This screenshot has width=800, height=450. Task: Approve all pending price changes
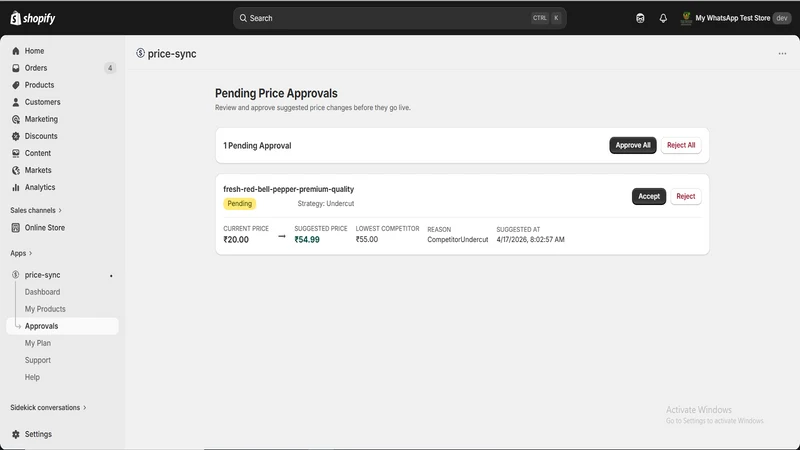tap(633, 145)
